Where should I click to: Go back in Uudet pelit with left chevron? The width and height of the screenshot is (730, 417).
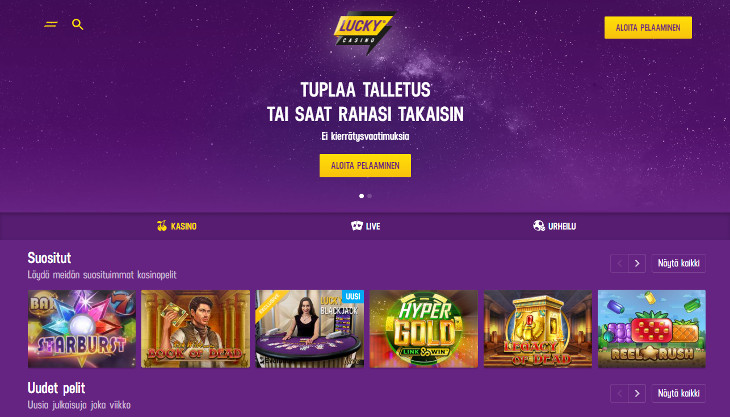[x=619, y=394]
